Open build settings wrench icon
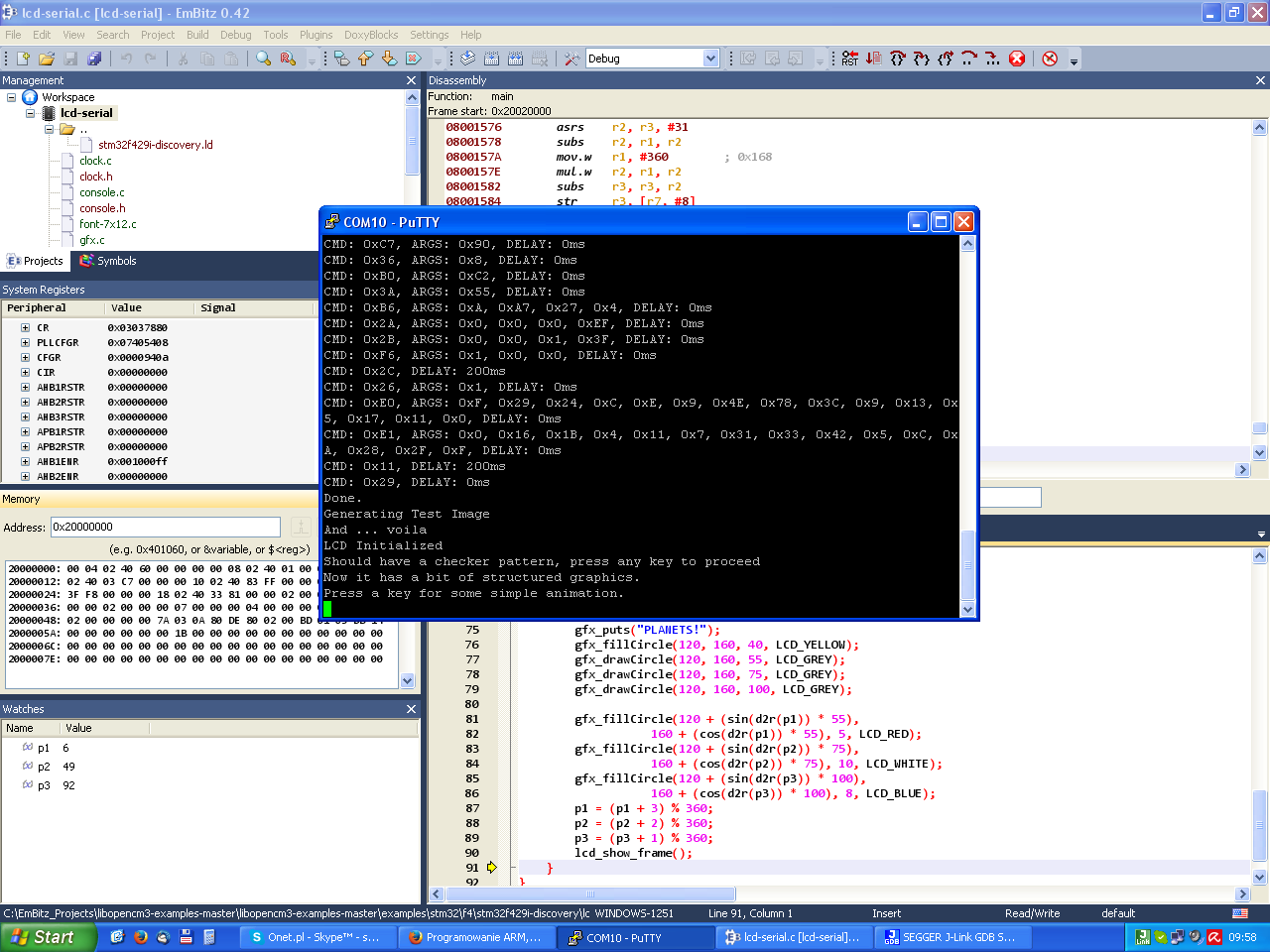The width and height of the screenshot is (1270, 952). (x=571, y=59)
